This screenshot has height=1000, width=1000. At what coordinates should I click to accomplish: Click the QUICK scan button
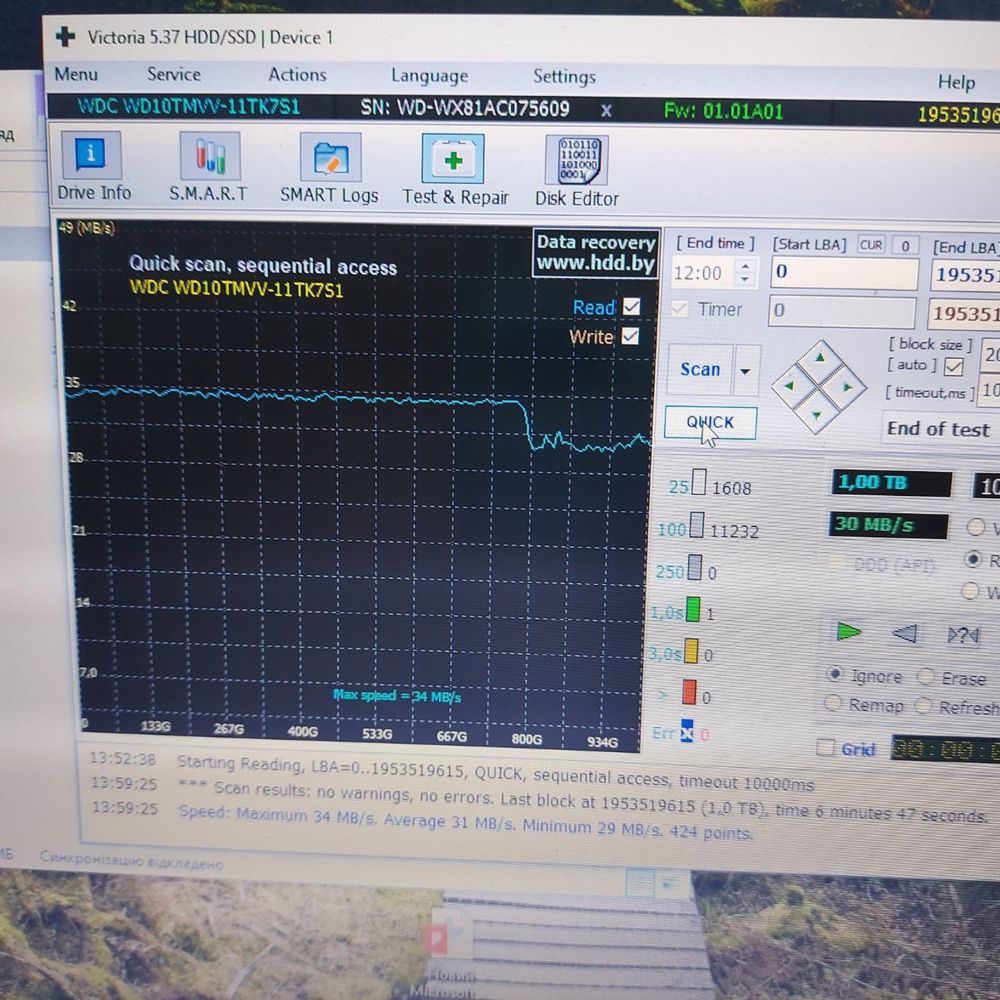710,422
